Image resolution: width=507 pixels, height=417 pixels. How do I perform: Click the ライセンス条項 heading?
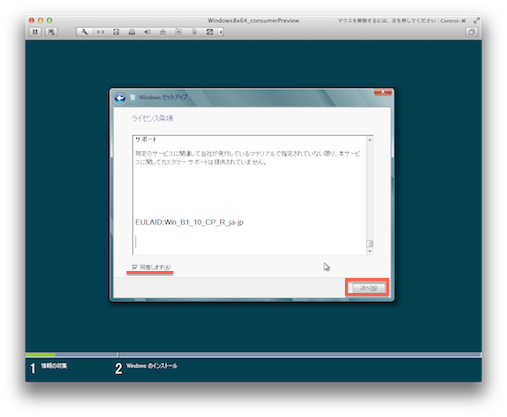(152, 118)
